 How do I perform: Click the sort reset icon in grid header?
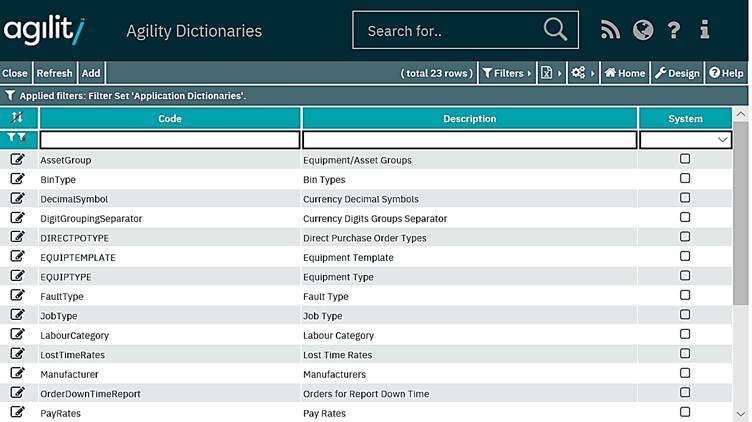(17, 118)
